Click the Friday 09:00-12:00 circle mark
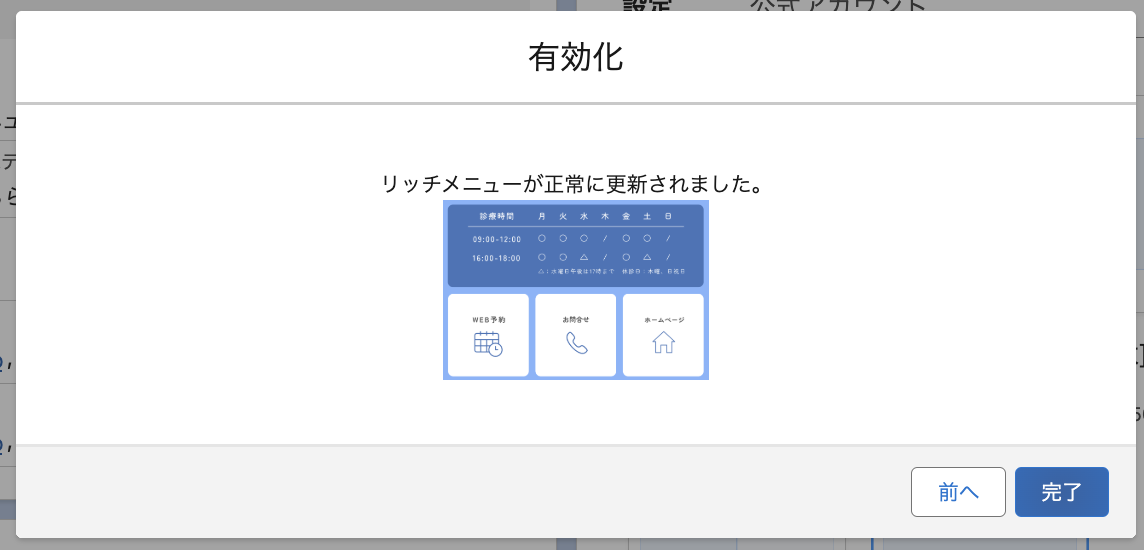 pyautogui.click(x=626, y=239)
